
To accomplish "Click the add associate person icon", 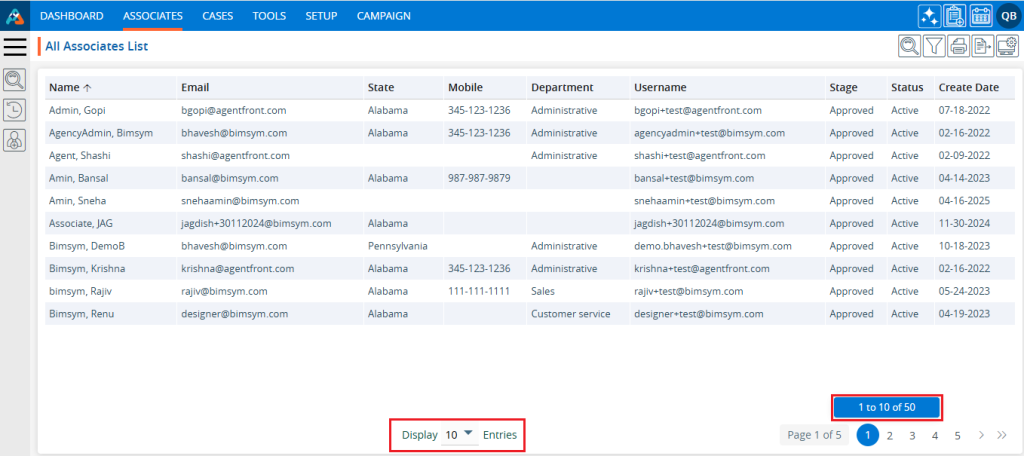I will (15, 142).
